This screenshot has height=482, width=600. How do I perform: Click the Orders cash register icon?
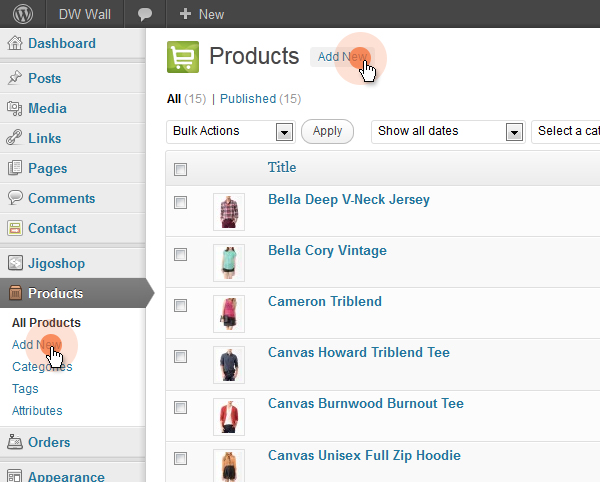15,442
